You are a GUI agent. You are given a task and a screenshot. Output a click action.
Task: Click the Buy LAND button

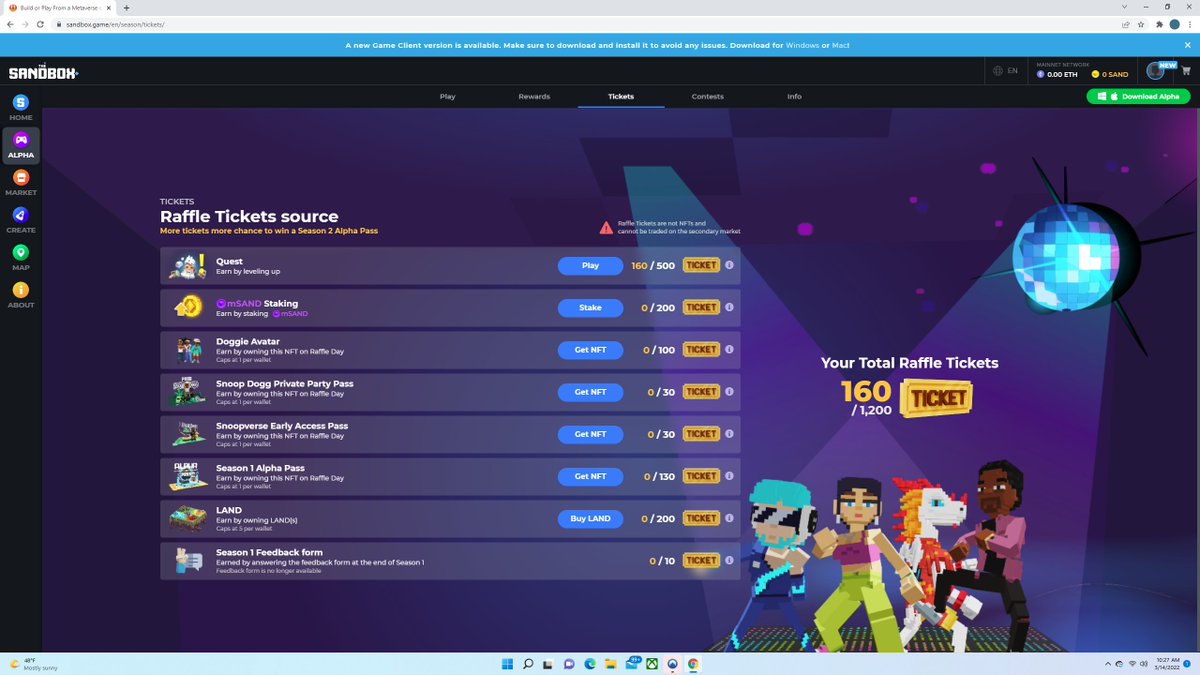(590, 518)
